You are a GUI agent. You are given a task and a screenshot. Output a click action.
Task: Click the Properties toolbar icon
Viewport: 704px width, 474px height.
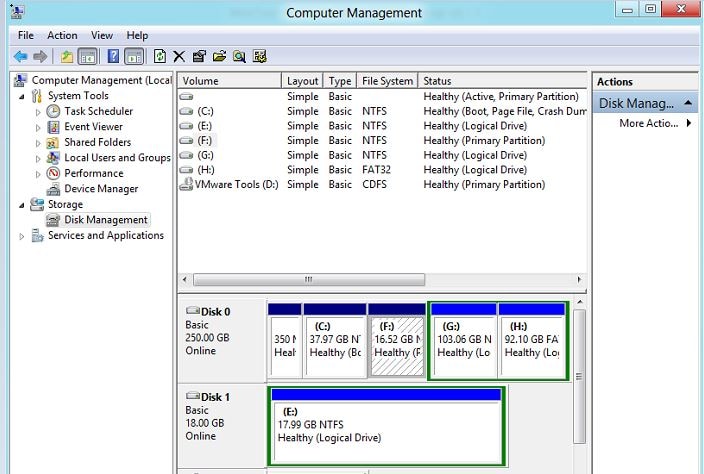pos(199,57)
